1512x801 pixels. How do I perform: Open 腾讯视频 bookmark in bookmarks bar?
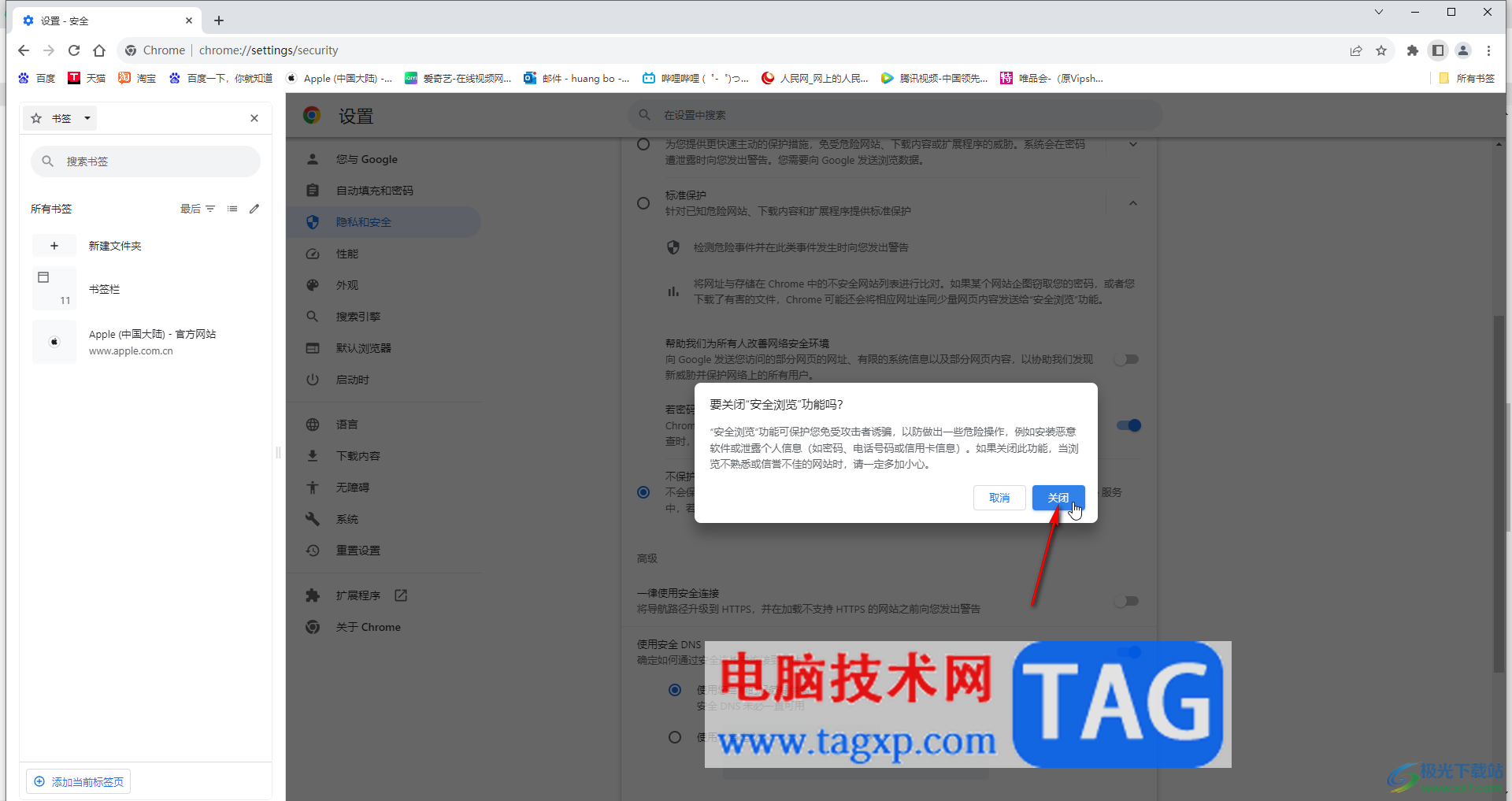pos(935,78)
